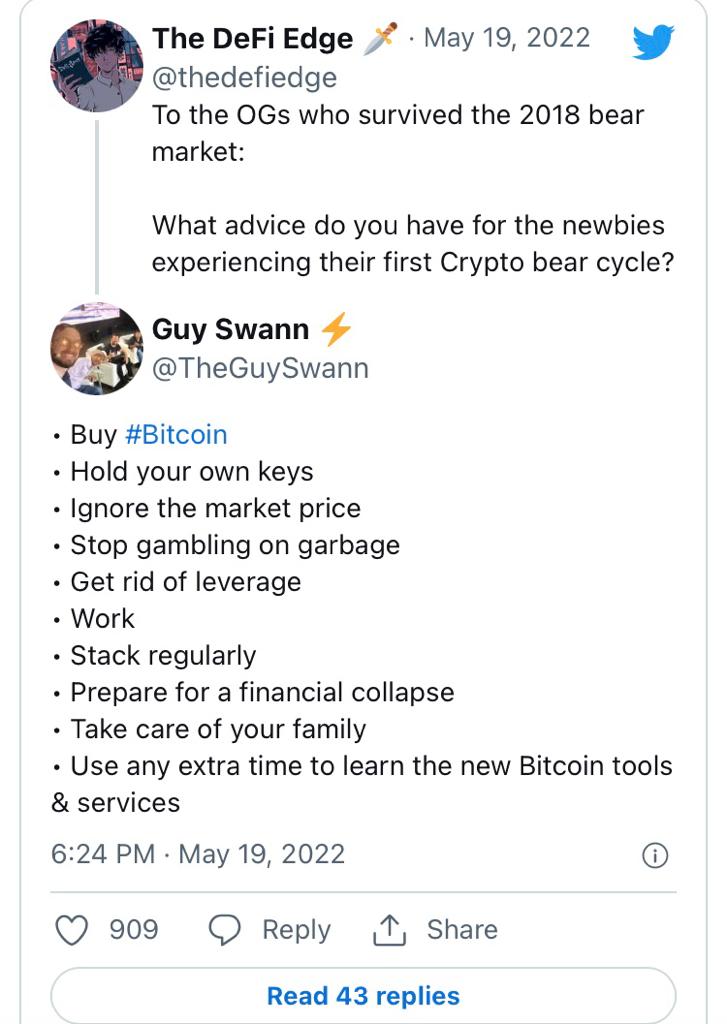Click the reply speech bubble icon
The width and height of the screenshot is (727, 1024).
[224, 930]
